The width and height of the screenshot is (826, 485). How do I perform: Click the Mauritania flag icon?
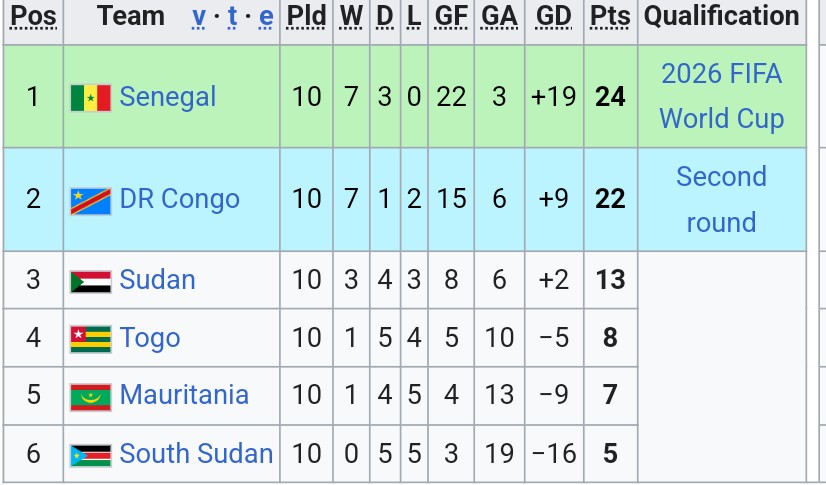coord(90,397)
